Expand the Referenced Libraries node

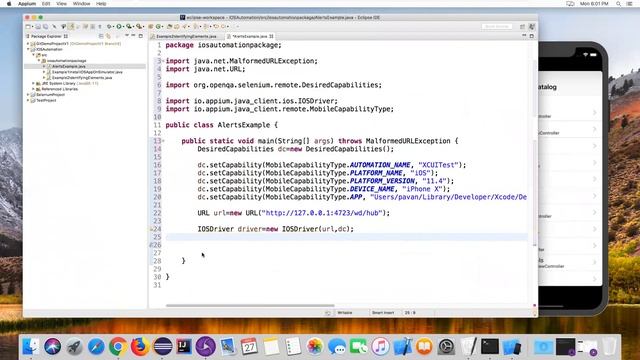coord(33,89)
